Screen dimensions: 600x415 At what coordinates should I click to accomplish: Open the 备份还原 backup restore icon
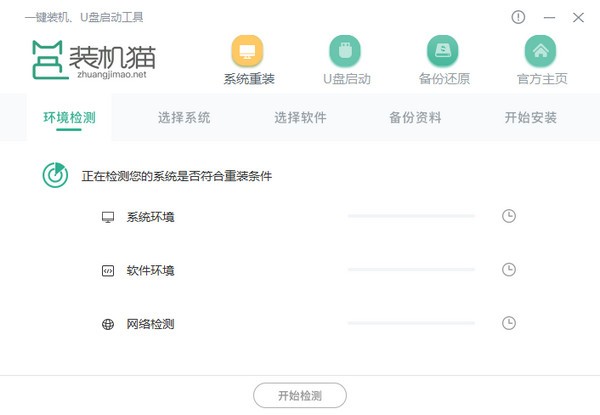pos(443,50)
